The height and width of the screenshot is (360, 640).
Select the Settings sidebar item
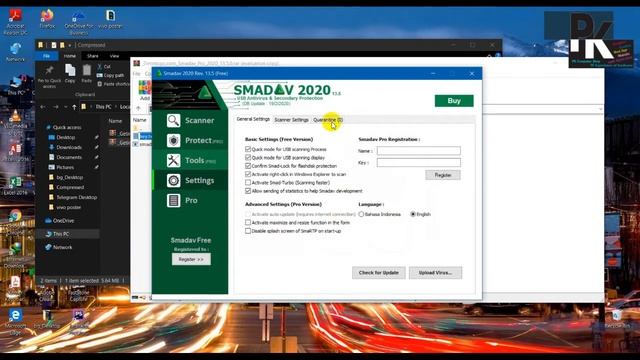point(190,180)
